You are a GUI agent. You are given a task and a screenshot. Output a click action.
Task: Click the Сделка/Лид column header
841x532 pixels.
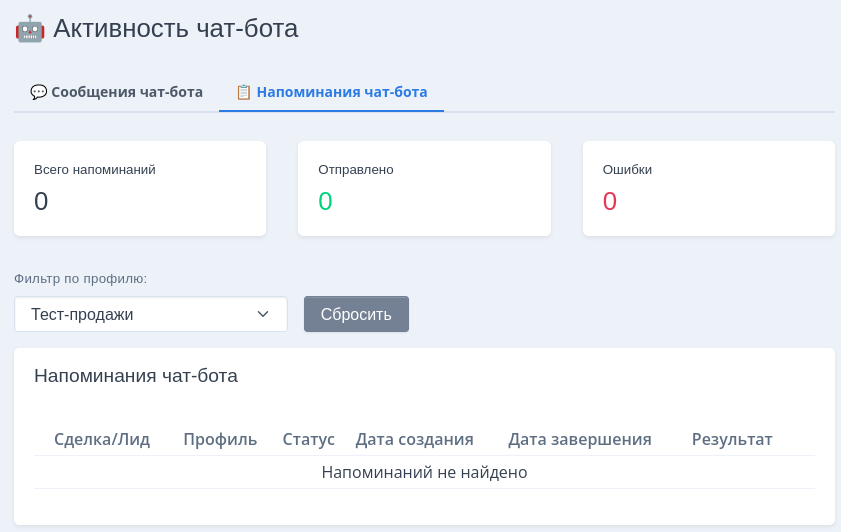click(102, 440)
